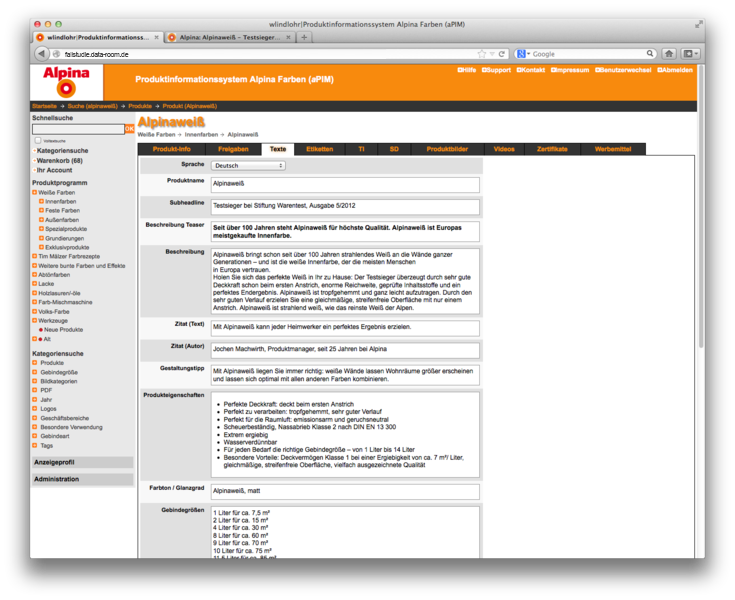Close the wlindlohr Produktinformationssystem tab
This screenshot has height=600, width=735.
pyautogui.click(x=157, y=37)
